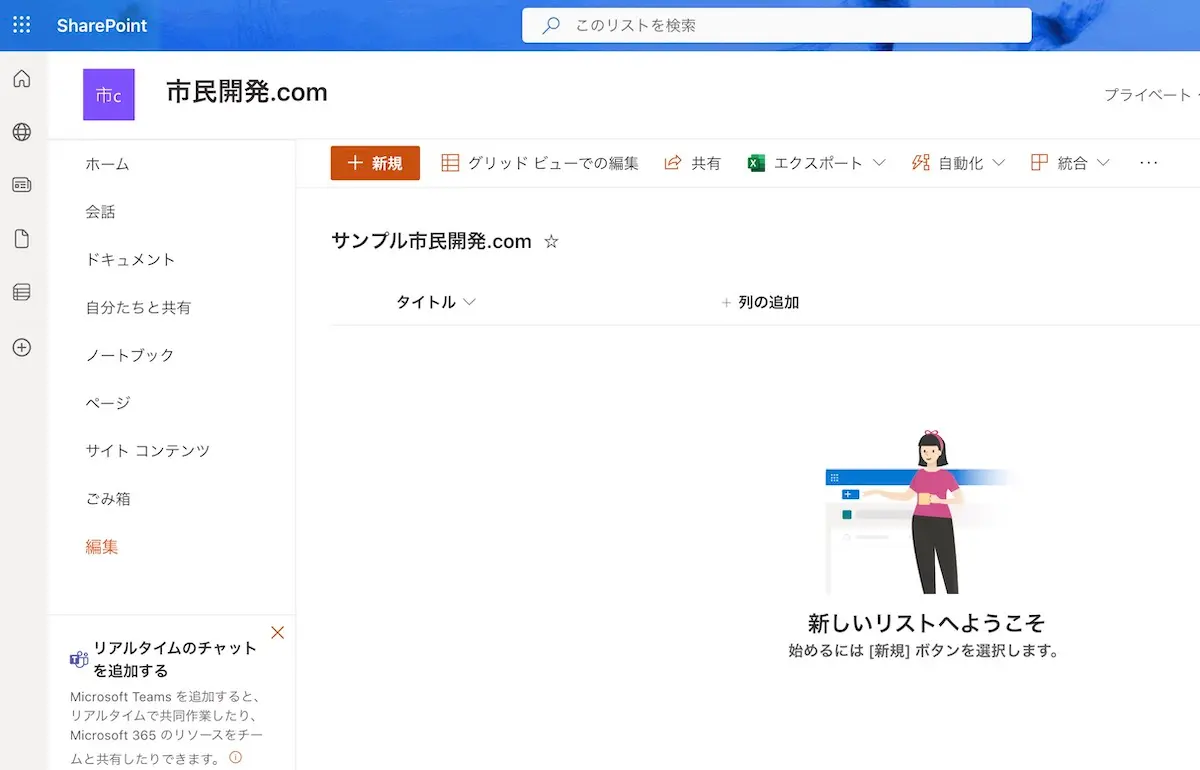Click the 市c site logo tile
Image resolution: width=1200 pixels, height=770 pixels.
coord(108,95)
